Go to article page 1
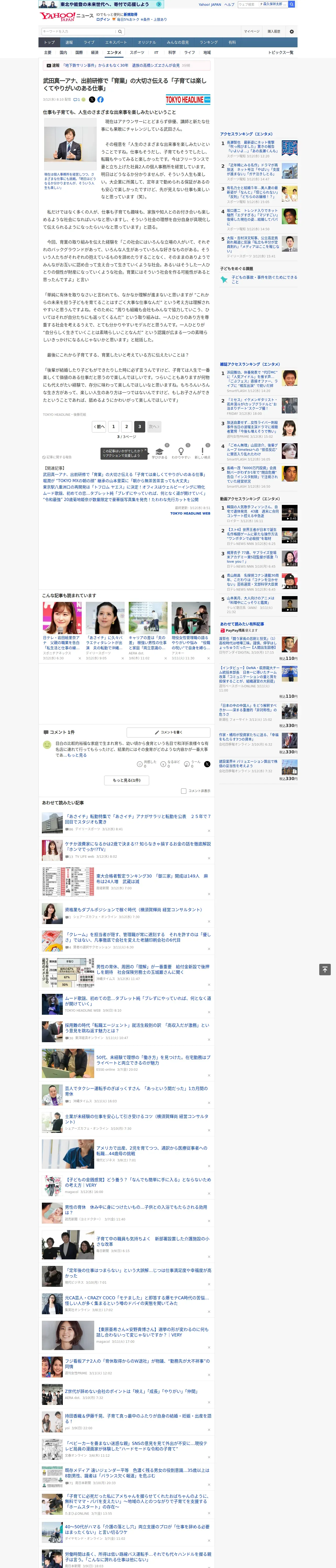The width and height of the screenshot is (336, 1568). [x=113, y=427]
